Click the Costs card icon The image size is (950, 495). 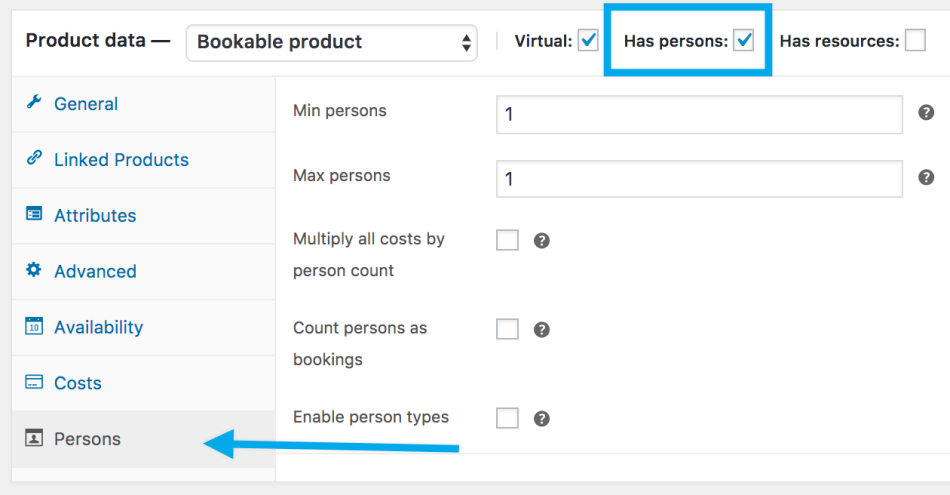coord(34,382)
